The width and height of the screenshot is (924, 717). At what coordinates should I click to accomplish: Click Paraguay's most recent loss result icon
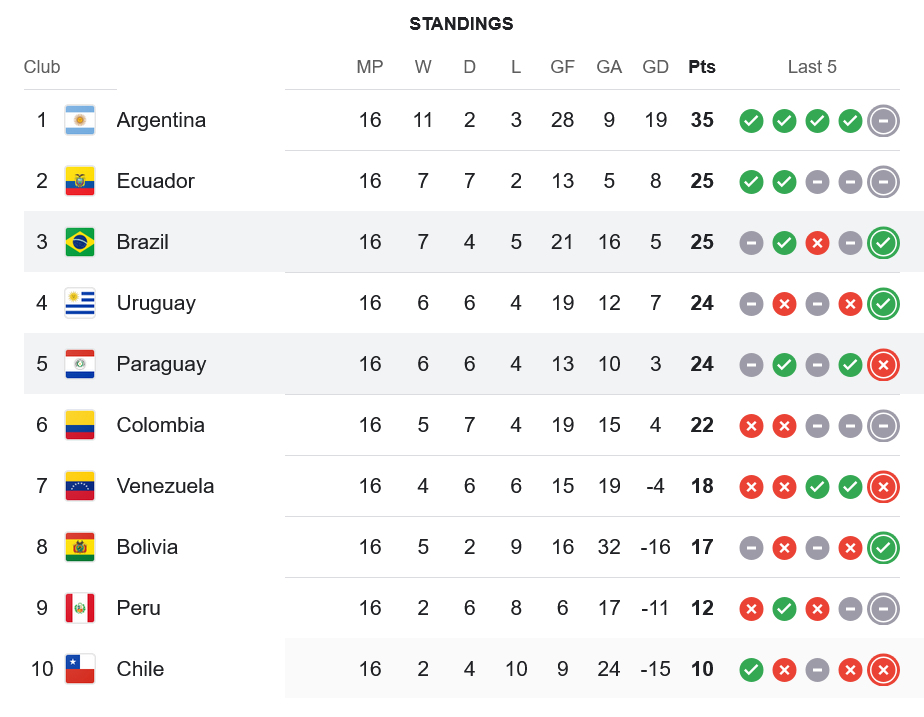click(883, 365)
